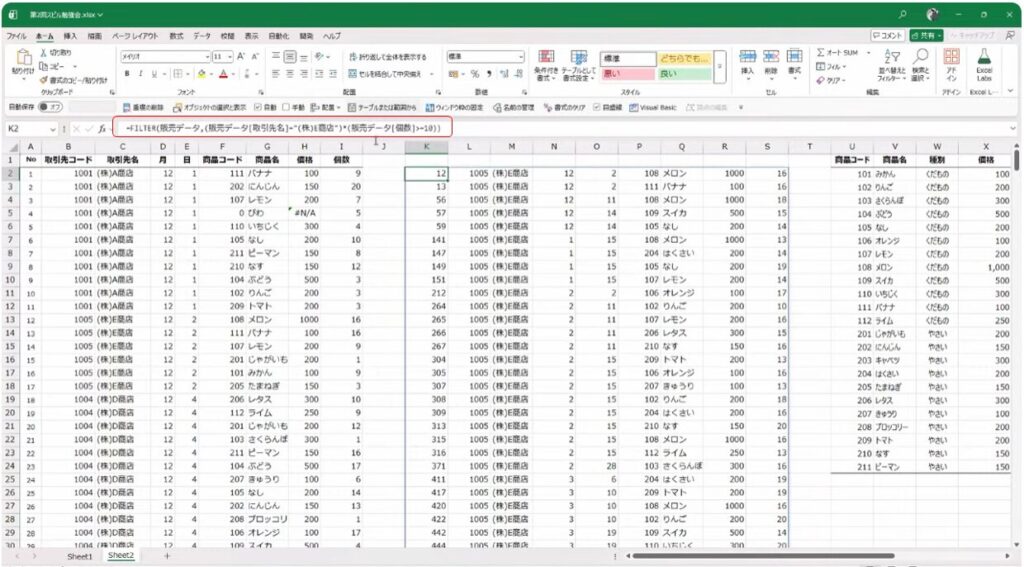The width and height of the screenshot is (1024, 567).
Task: Click the fx insert function icon
Action: pyautogui.click(x=102, y=129)
